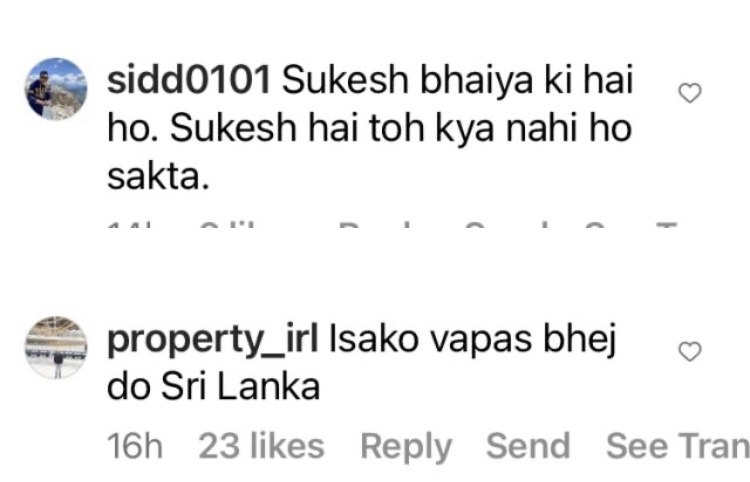750x482 pixels.
Task: Click the 16h timestamp
Action: tap(135, 446)
